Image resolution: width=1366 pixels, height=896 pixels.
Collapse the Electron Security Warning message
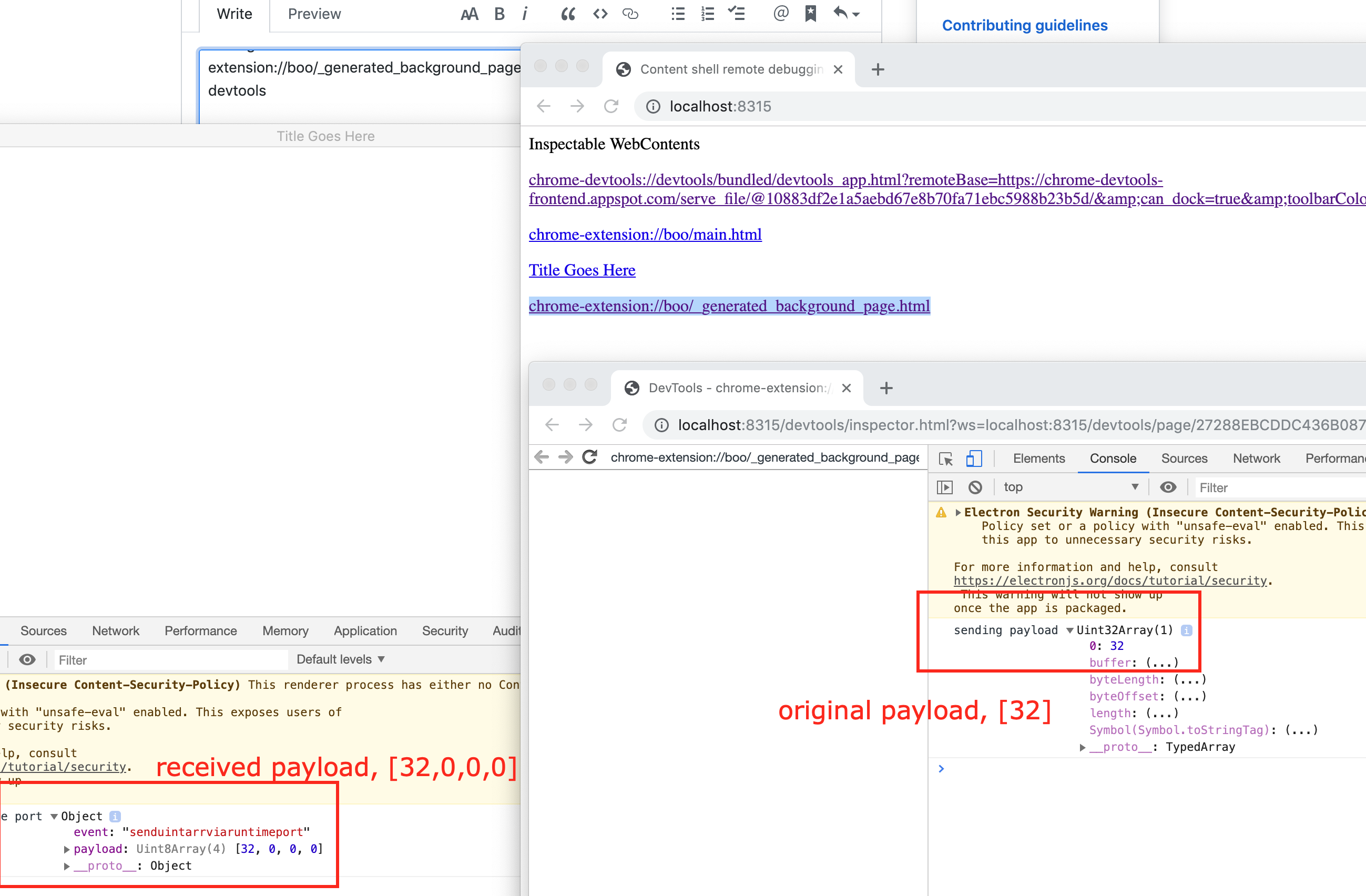(x=957, y=512)
